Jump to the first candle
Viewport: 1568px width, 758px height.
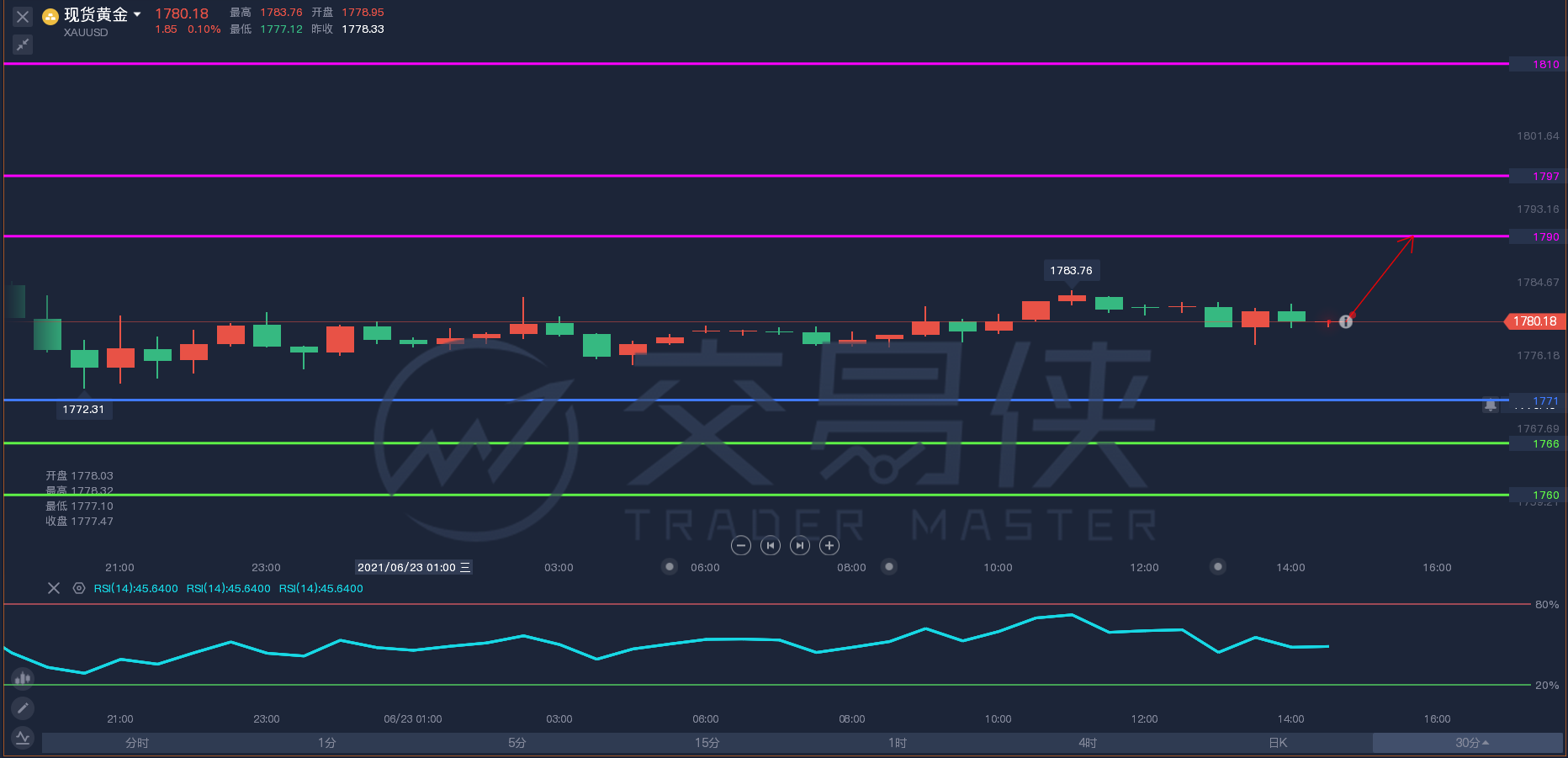coord(771,546)
